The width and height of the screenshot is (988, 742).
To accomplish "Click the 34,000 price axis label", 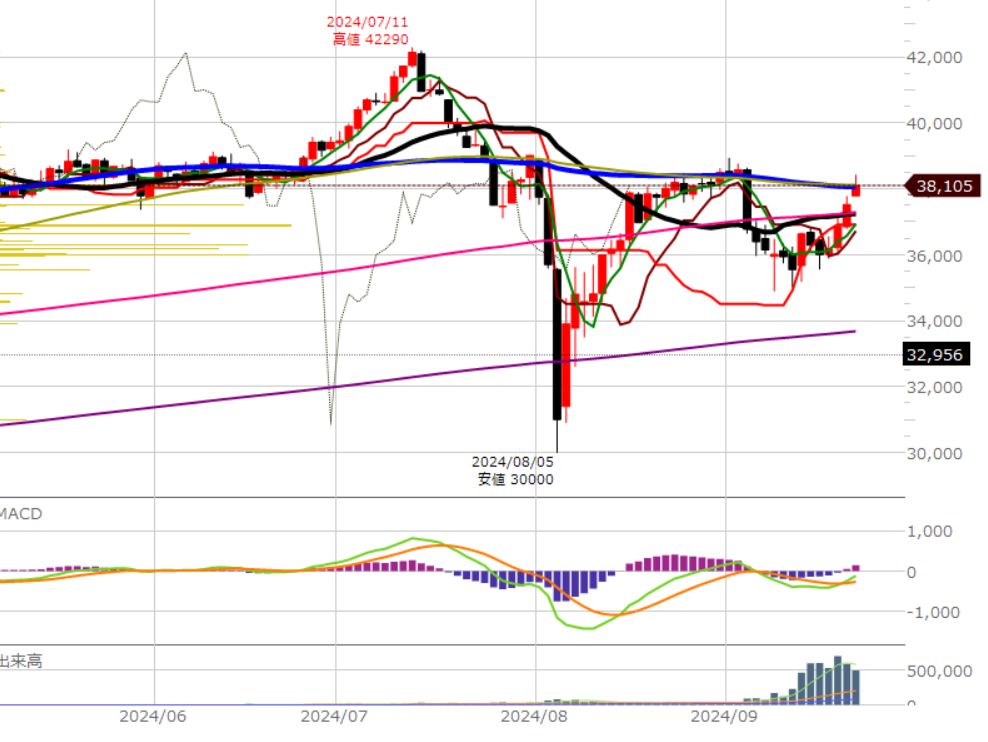I will (934, 321).
